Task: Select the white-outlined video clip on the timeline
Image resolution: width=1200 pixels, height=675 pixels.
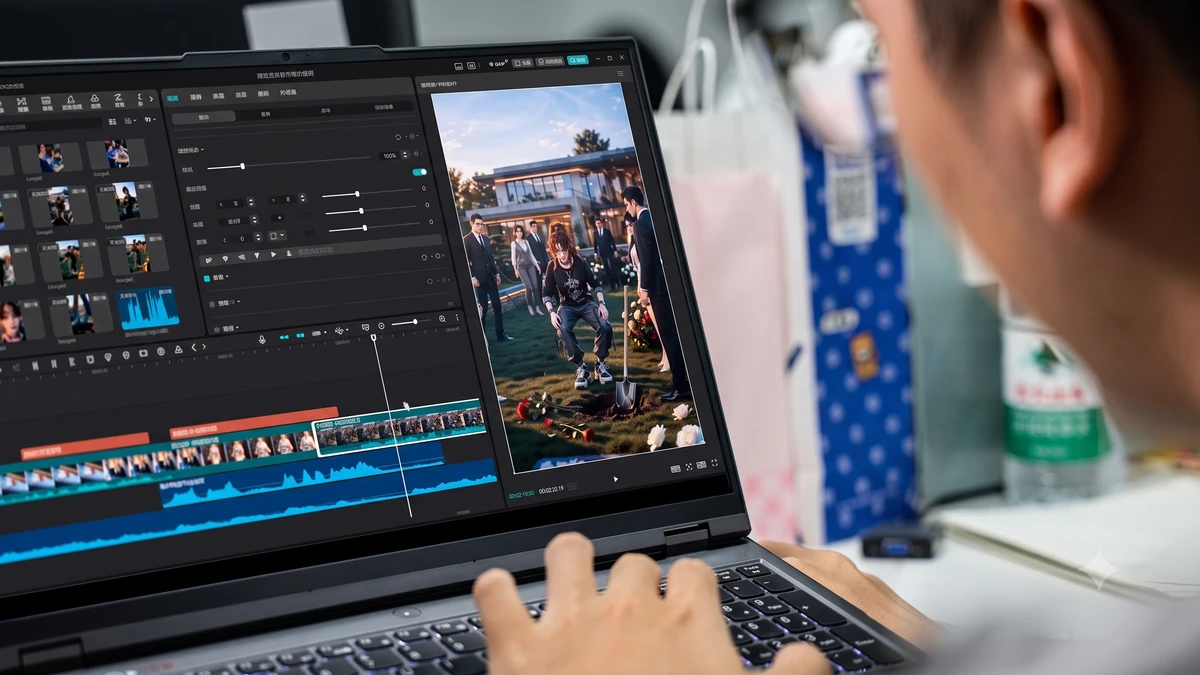Action: tap(401, 430)
